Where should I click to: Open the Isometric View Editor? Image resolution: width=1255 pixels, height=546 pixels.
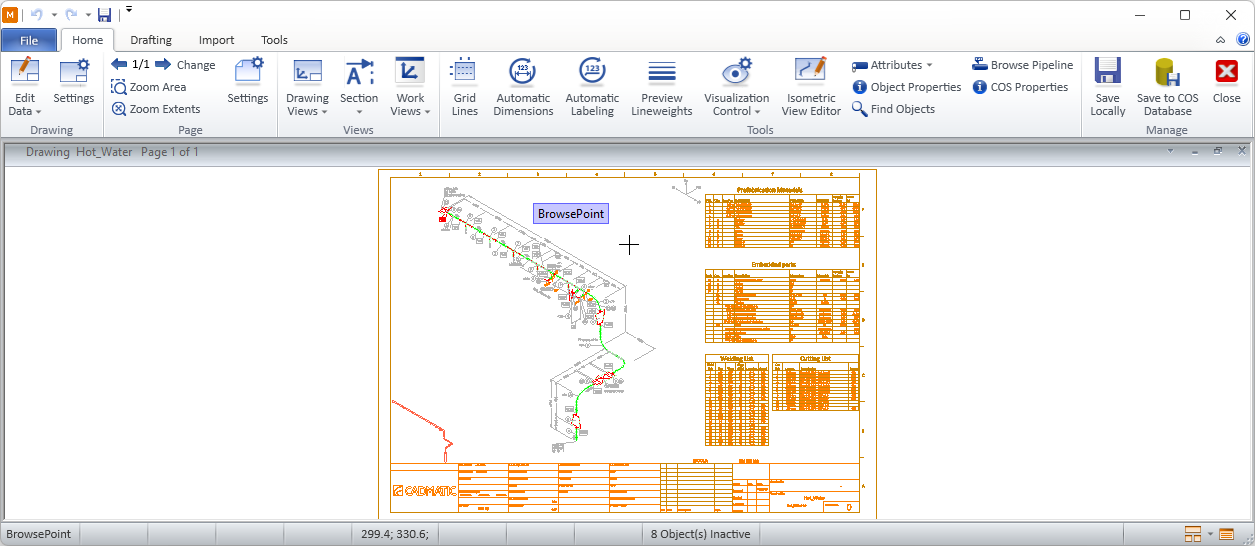(x=810, y=86)
